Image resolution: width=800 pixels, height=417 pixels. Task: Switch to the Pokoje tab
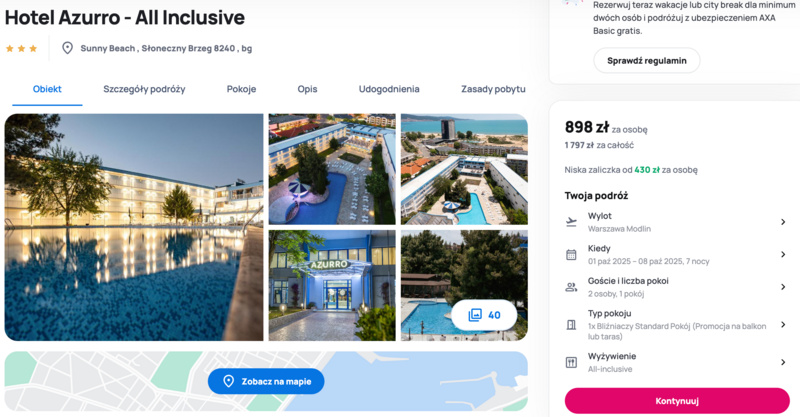[x=241, y=89]
